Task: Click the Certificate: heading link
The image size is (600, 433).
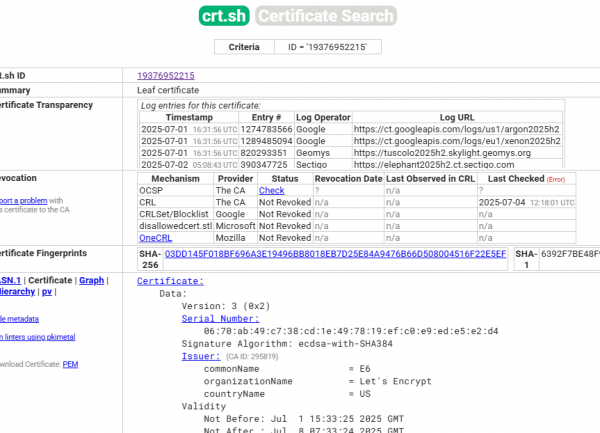Action: pyautogui.click(x=170, y=281)
